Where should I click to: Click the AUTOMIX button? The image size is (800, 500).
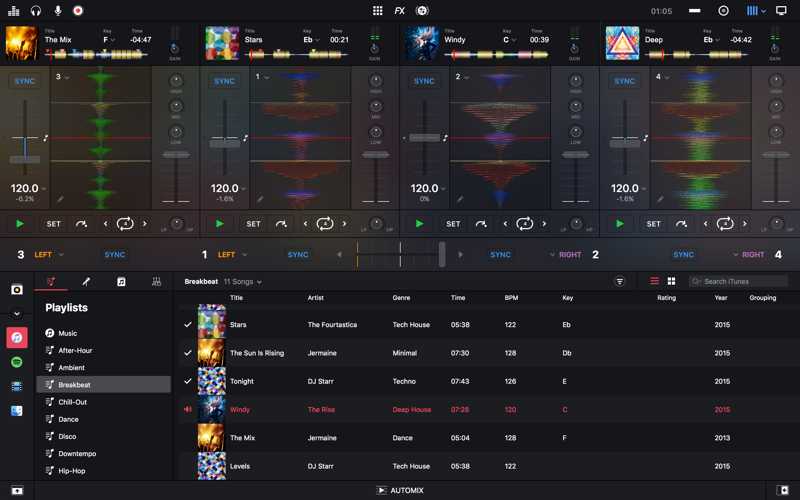click(400, 490)
